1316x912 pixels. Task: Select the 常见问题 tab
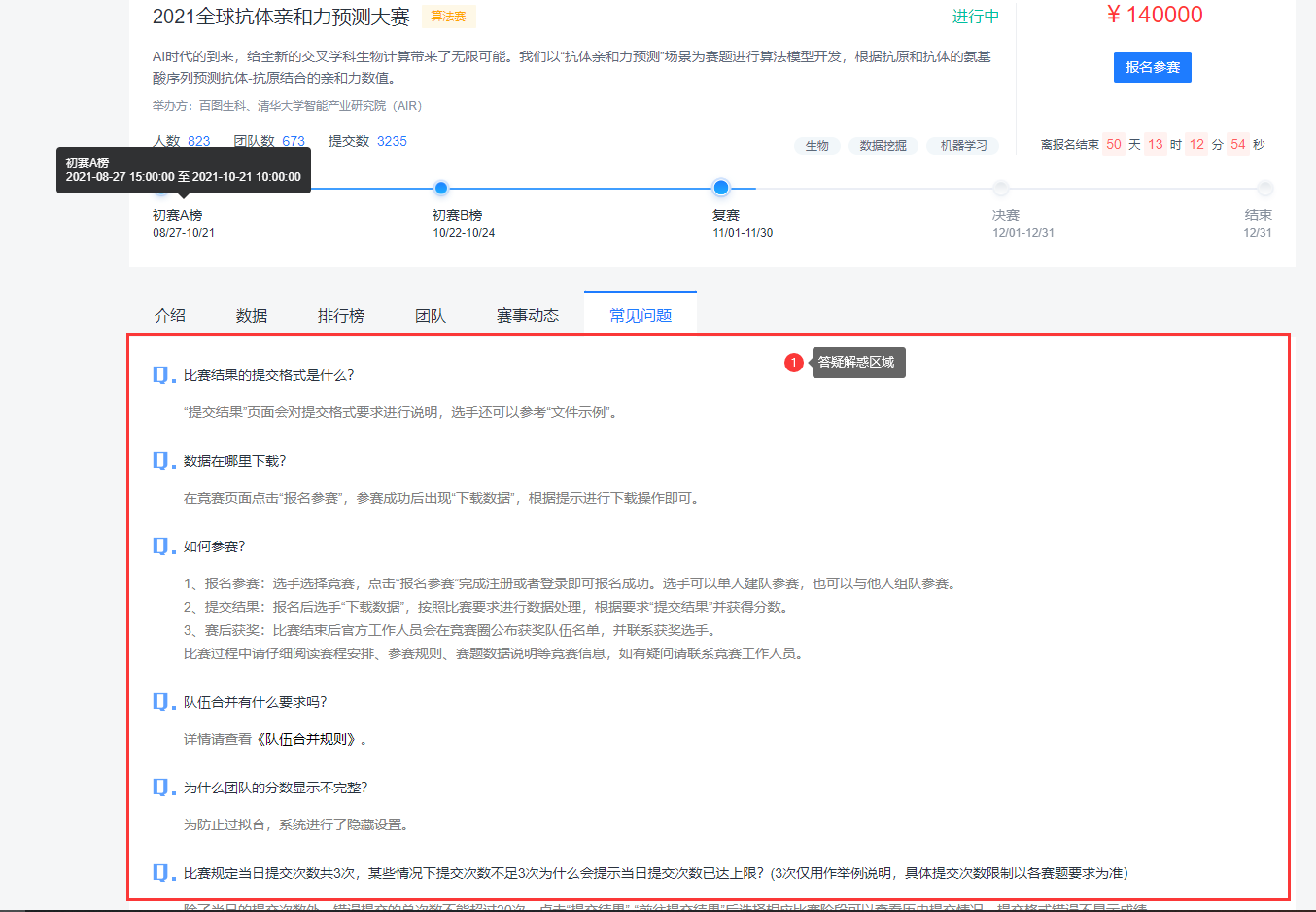[641, 315]
